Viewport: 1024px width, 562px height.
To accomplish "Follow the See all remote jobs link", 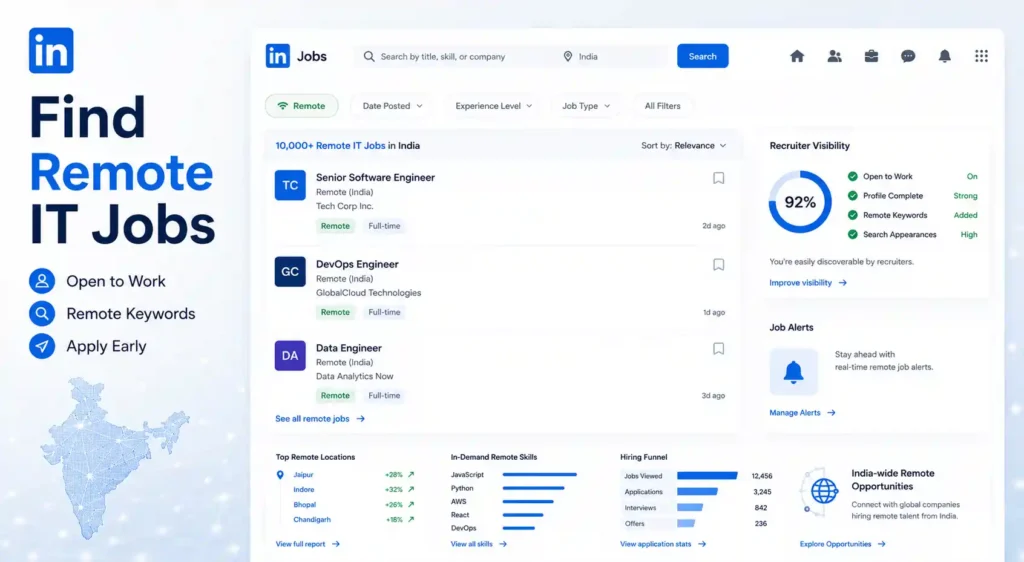I will click(x=320, y=418).
